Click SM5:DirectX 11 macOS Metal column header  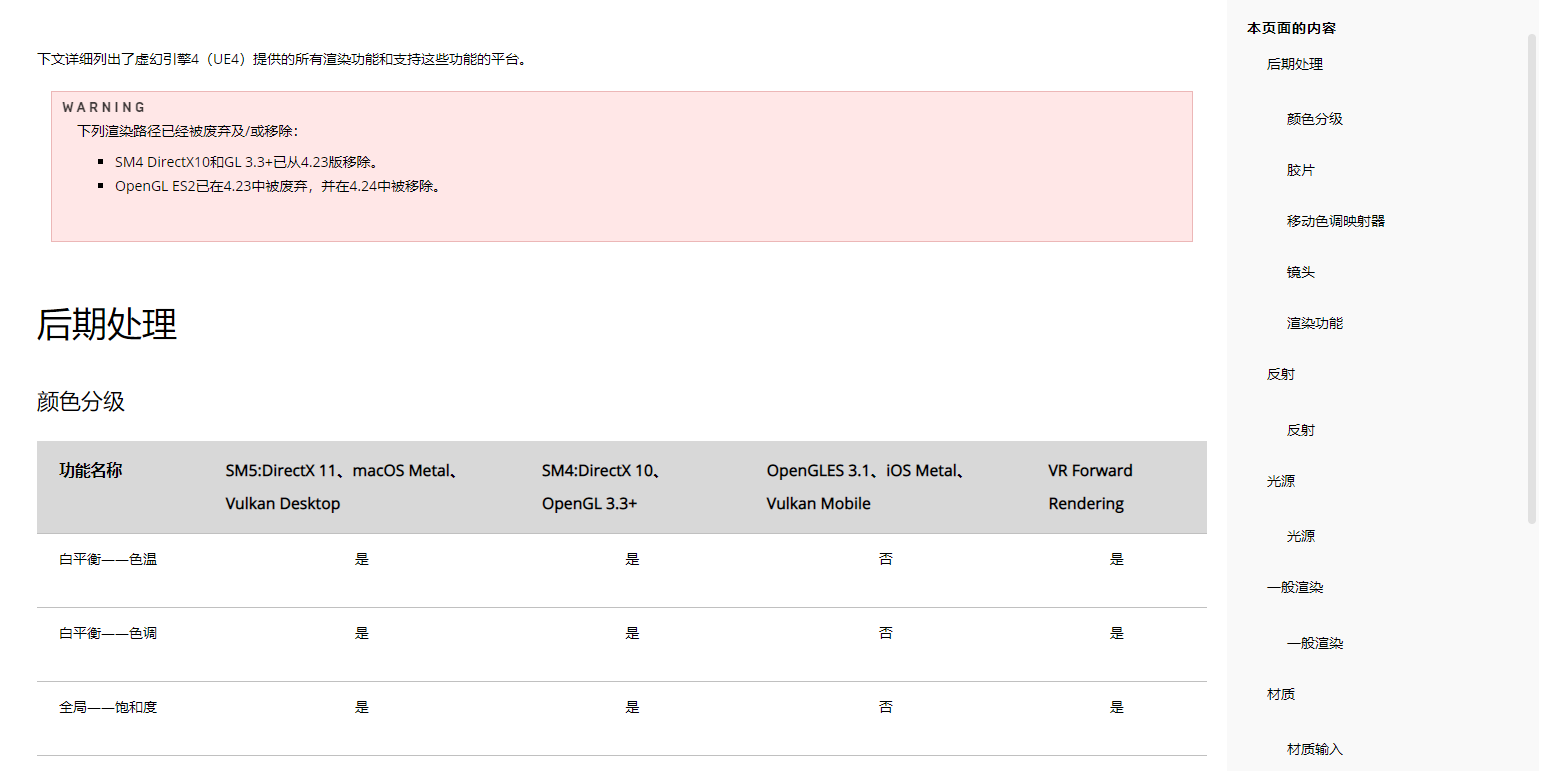click(342, 487)
